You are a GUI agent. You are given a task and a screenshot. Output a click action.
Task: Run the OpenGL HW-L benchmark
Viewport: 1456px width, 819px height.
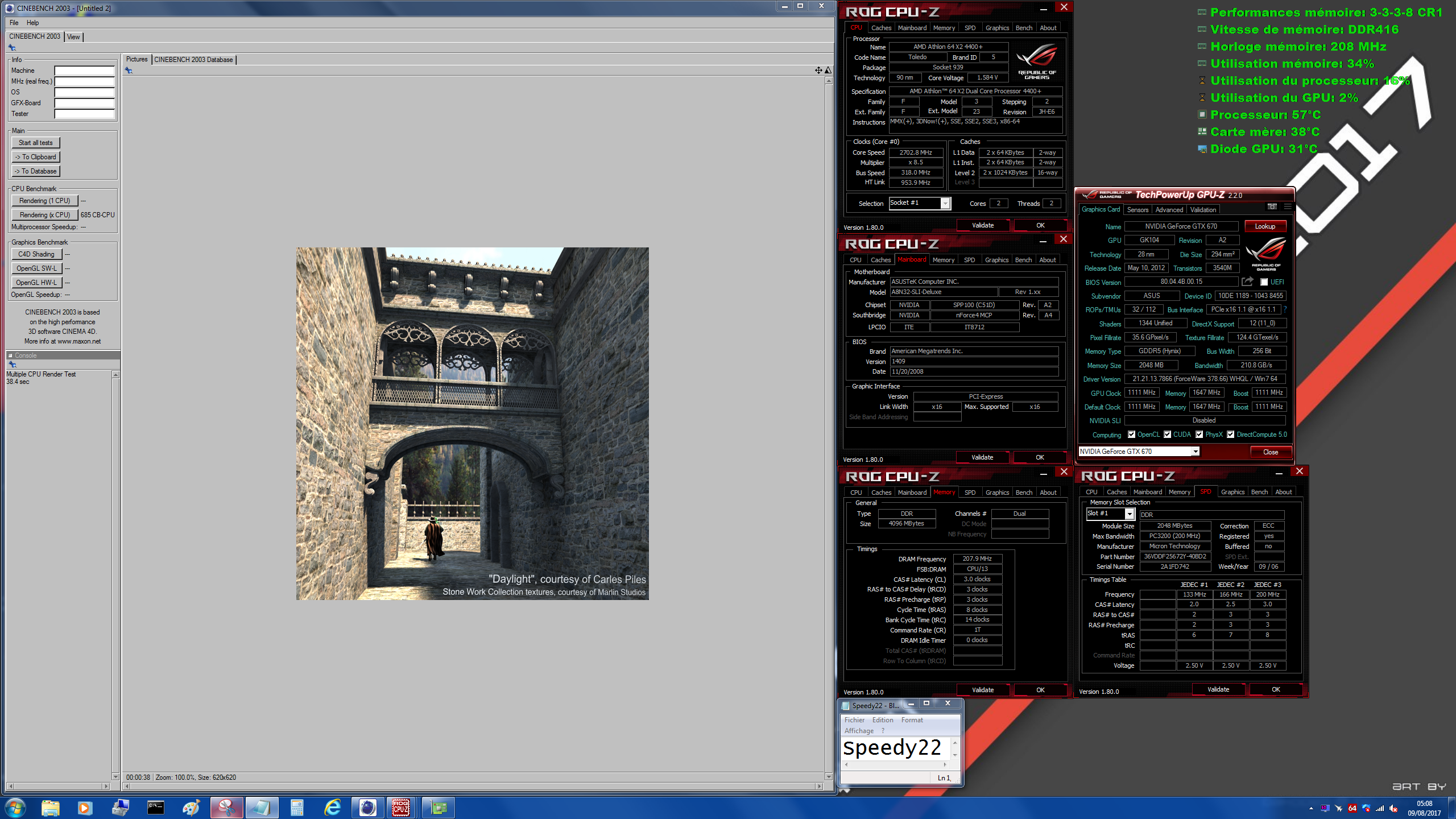pos(36,283)
